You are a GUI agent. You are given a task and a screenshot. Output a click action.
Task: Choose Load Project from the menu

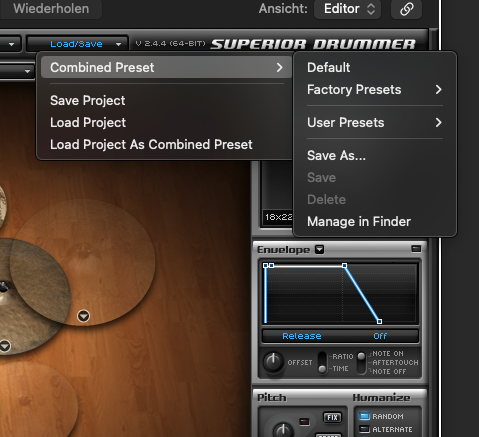point(88,123)
